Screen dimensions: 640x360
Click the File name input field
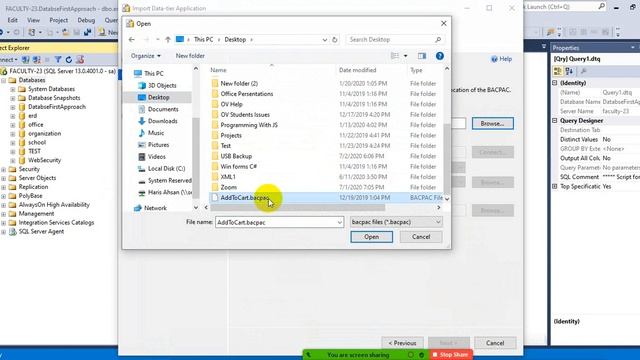tap(276, 222)
